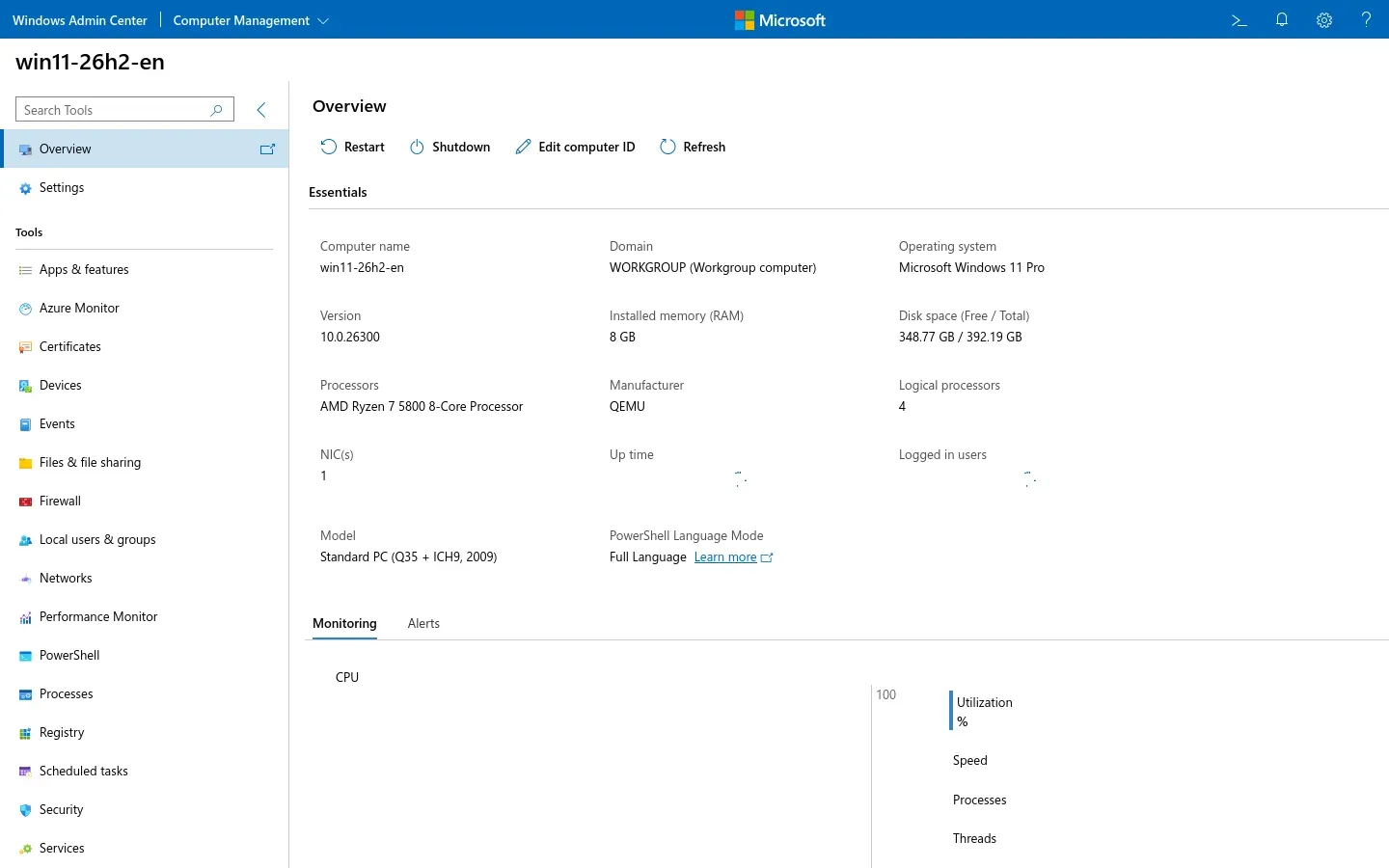Click the Azure Monitor icon

tap(26, 309)
